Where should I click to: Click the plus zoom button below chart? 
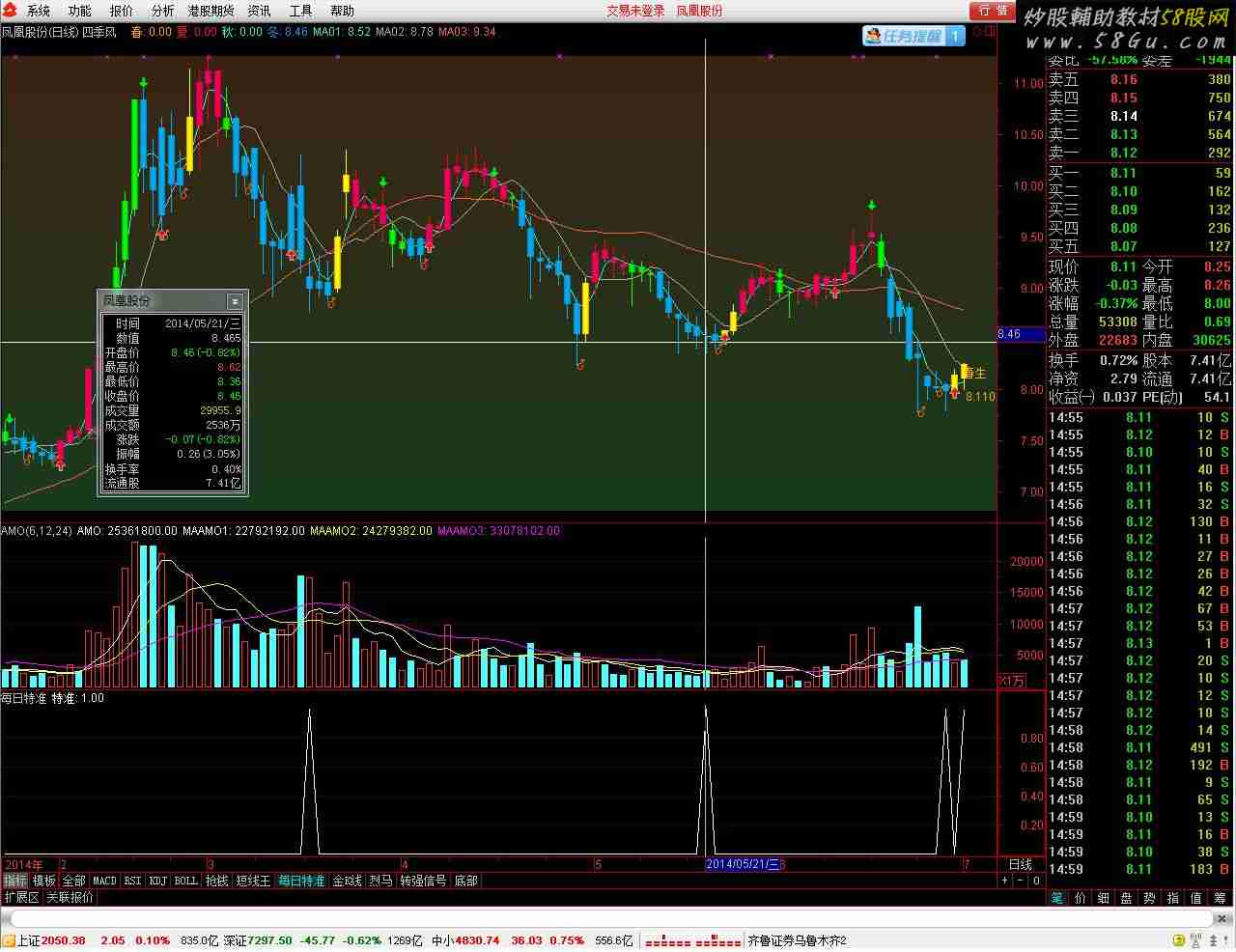1005,881
